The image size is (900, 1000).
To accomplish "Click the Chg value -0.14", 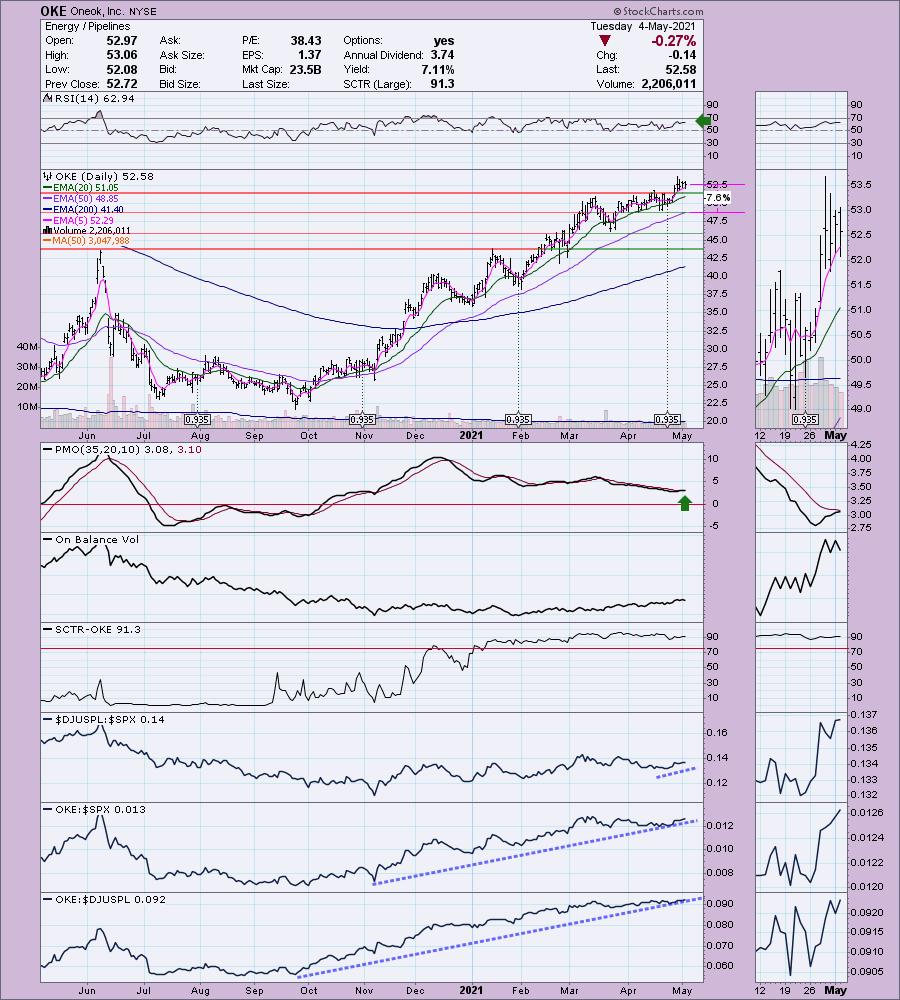I will (683, 55).
